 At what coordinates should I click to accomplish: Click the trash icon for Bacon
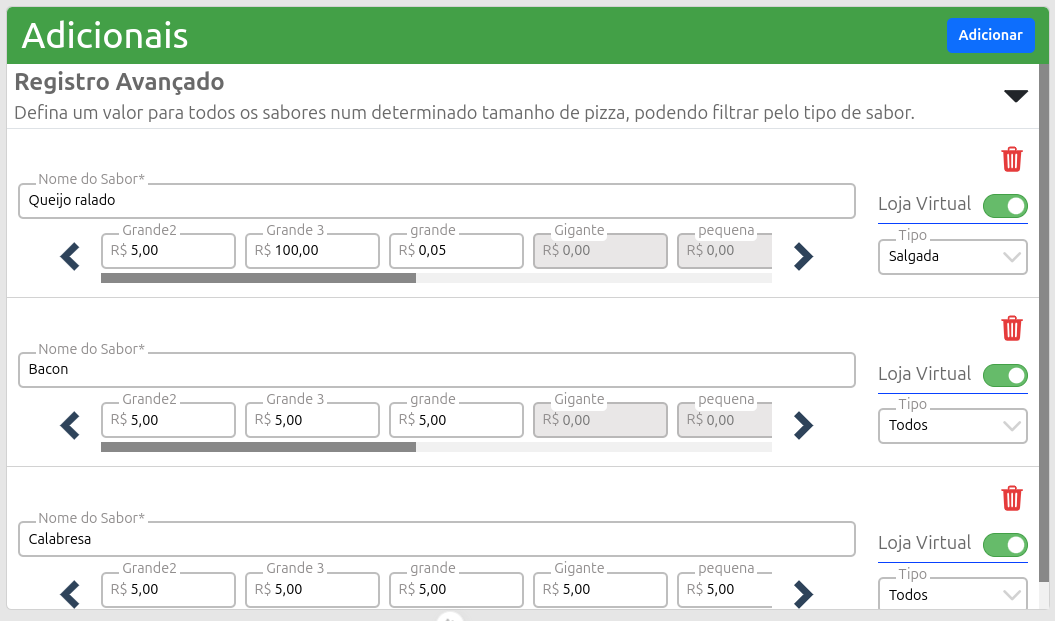(x=1012, y=328)
